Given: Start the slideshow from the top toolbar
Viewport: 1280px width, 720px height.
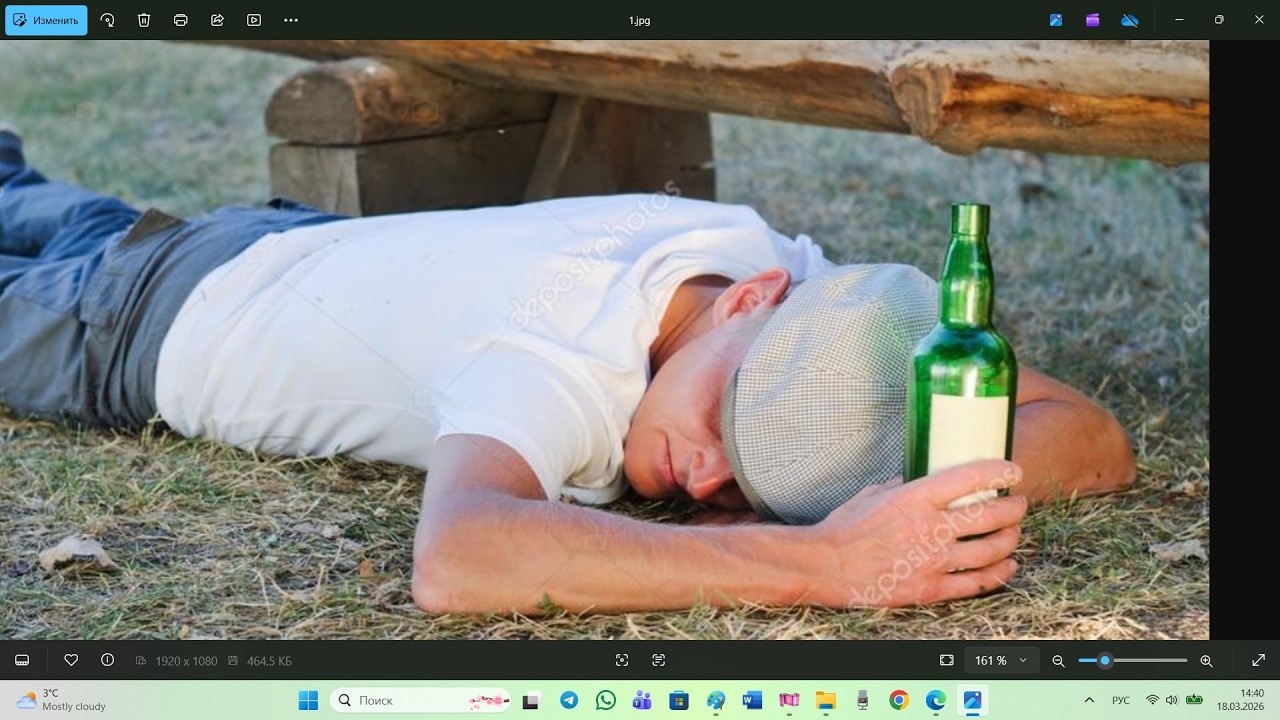Looking at the screenshot, I should [x=254, y=20].
